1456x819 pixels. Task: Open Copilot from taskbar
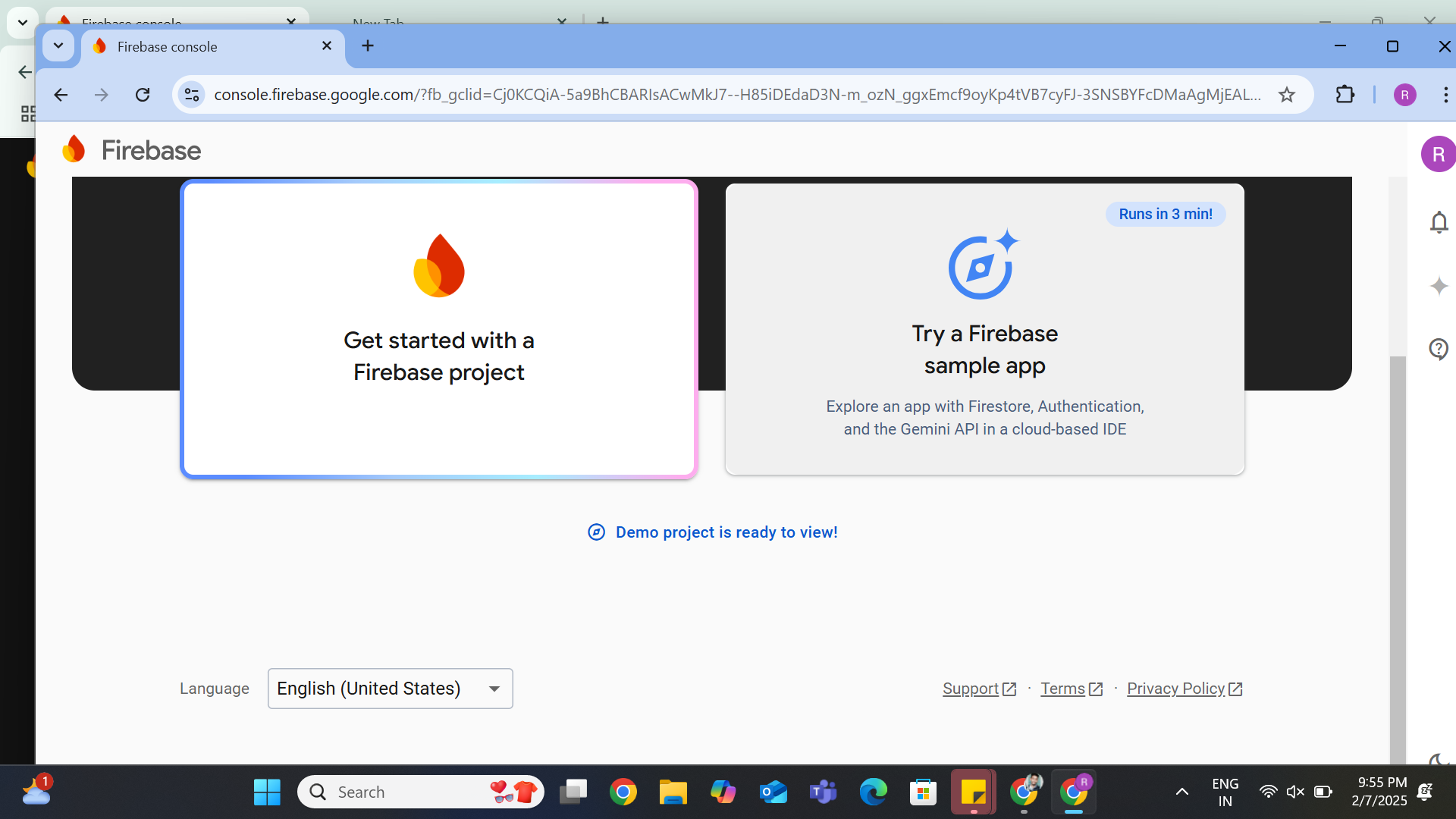point(723,792)
